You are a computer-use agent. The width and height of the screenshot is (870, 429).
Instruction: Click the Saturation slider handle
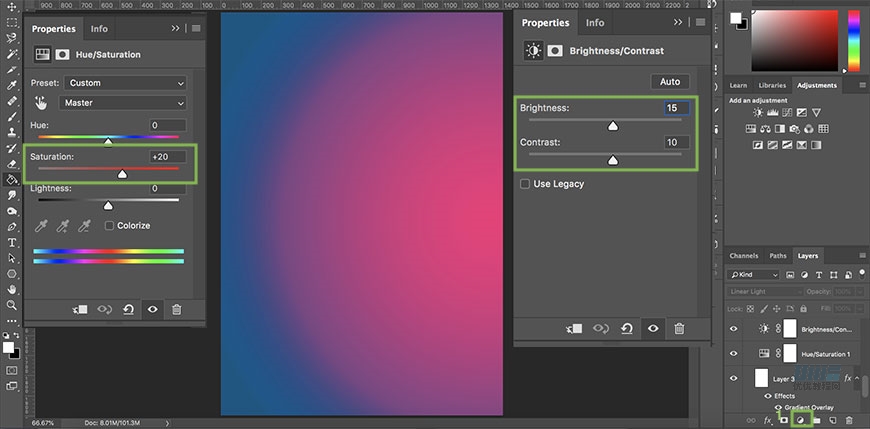tap(122, 174)
